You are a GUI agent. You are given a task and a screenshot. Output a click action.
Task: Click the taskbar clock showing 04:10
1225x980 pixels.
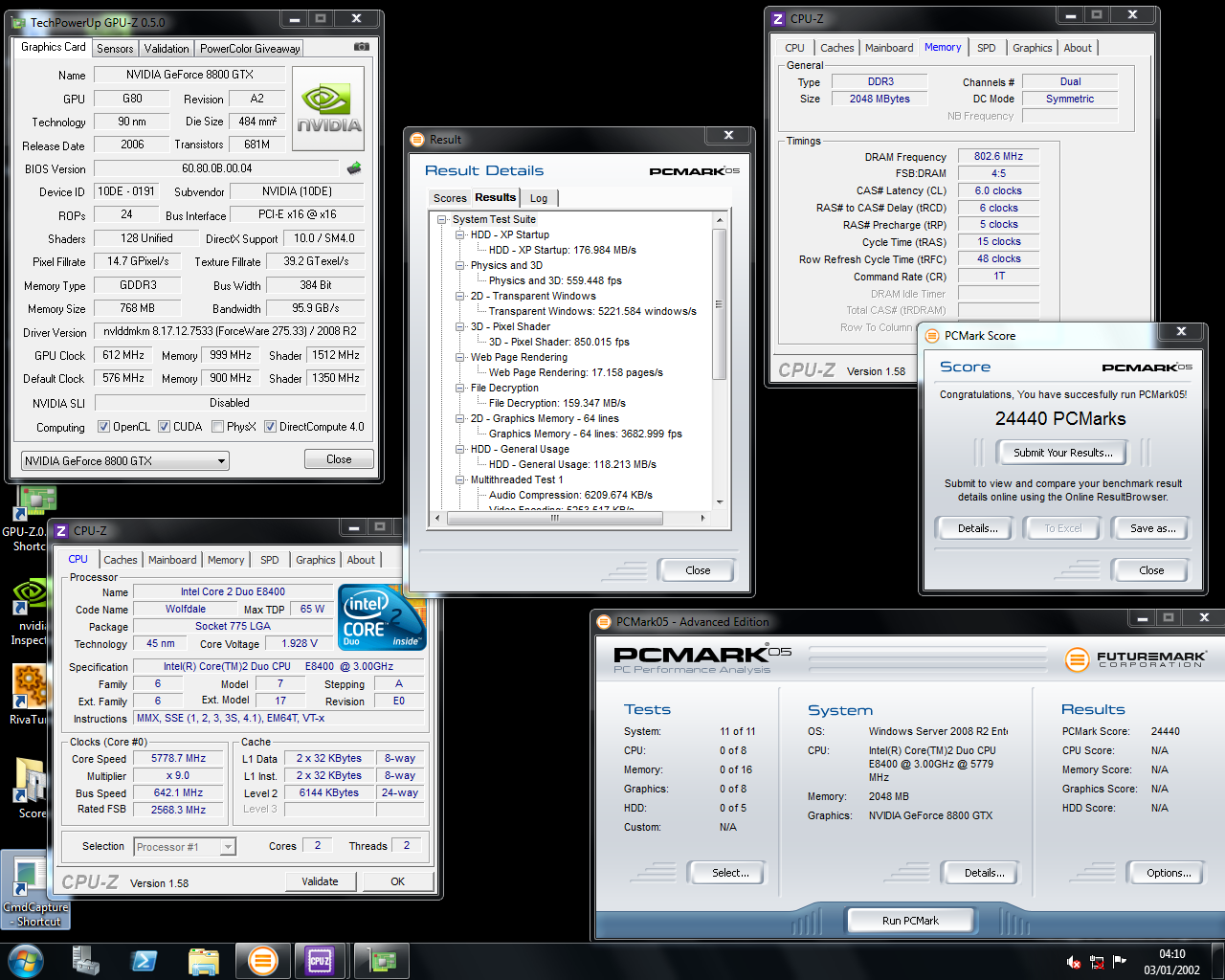pyautogui.click(x=1171, y=962)
